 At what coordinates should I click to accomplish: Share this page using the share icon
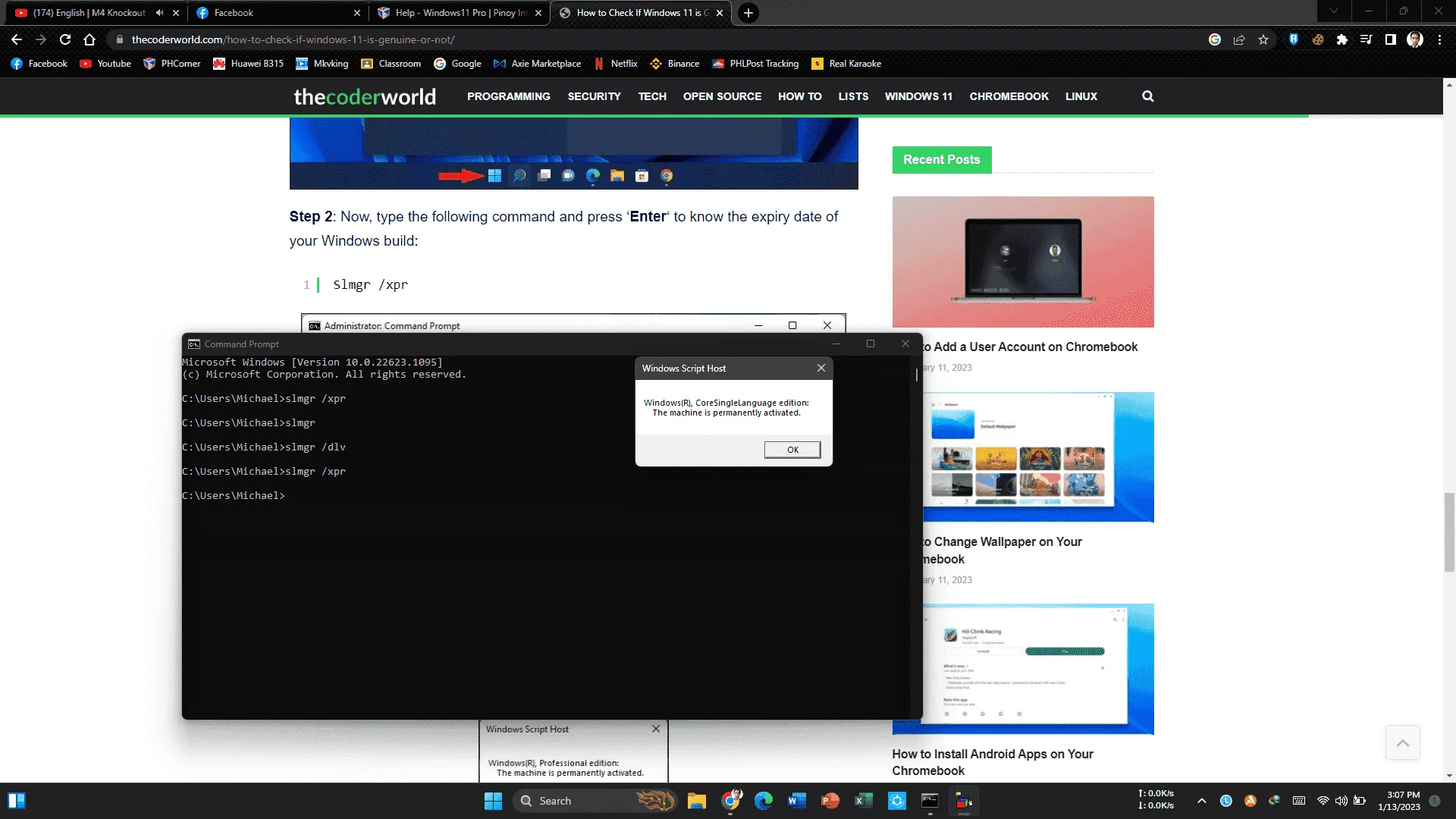click(1239, 39)
